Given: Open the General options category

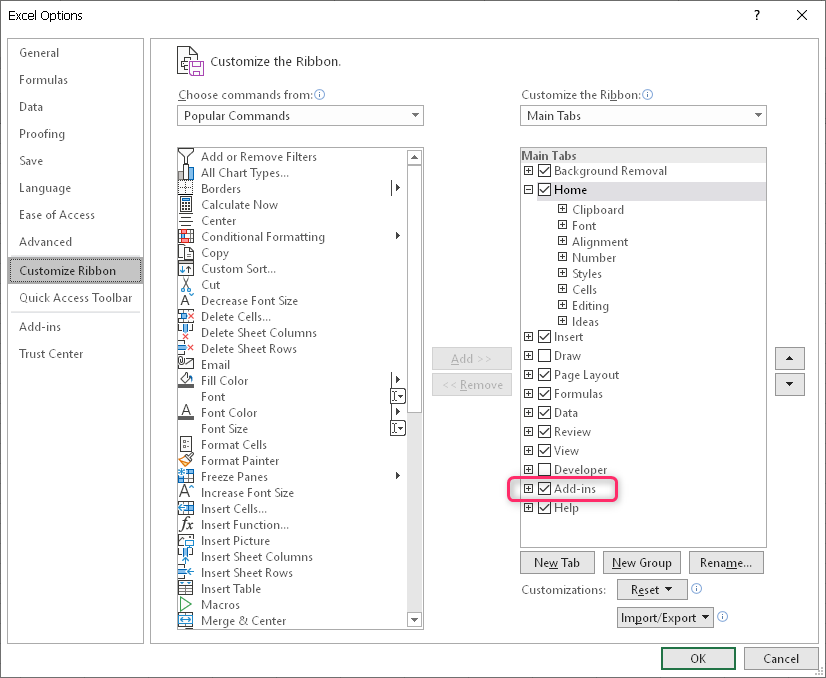Looking at the screenshot, I should point(75,53).
